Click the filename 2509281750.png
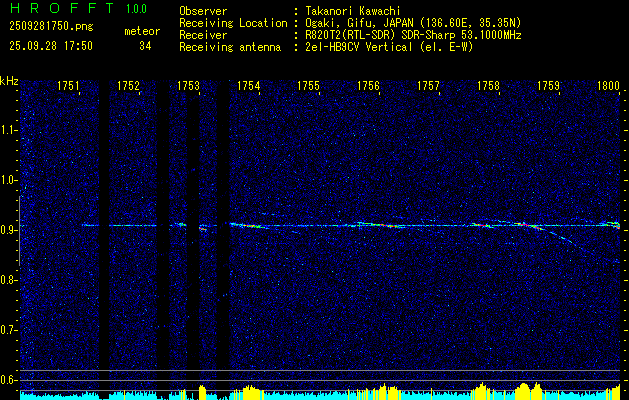The width and height of the screenshot is (629, 400). tap(51, 26)
